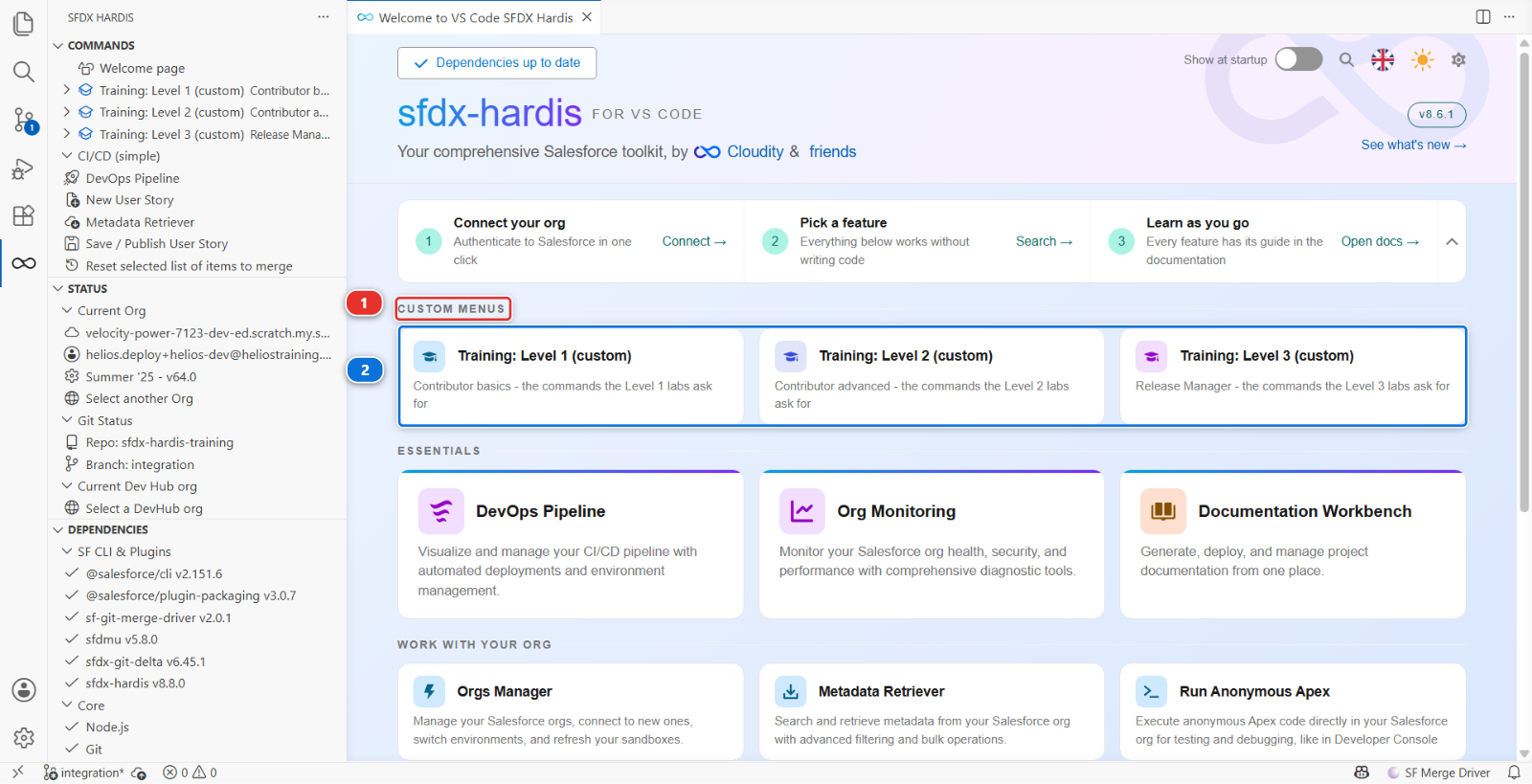Open the Search view in activity bar

(x=24, y=72)
